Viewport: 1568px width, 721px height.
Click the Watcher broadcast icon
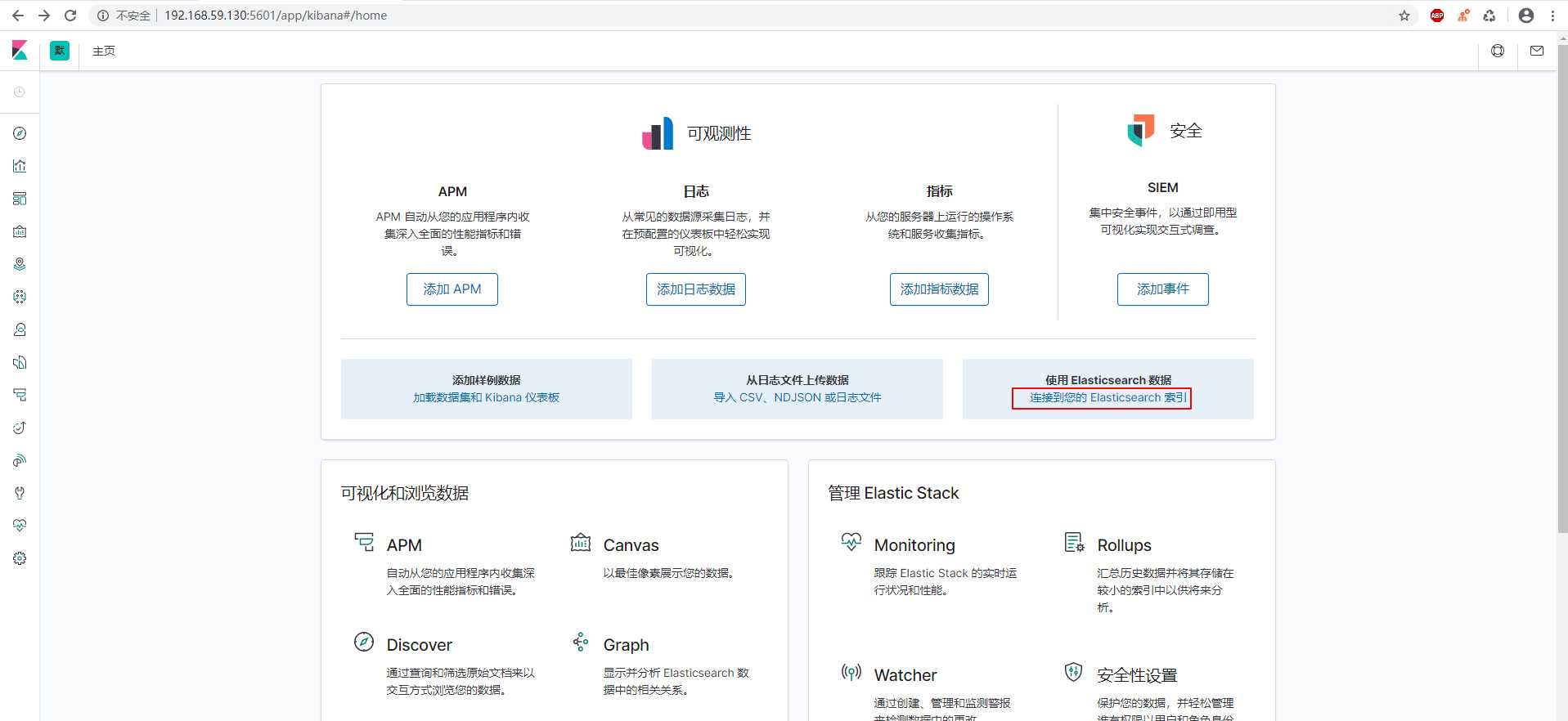[x=851, y=672]
